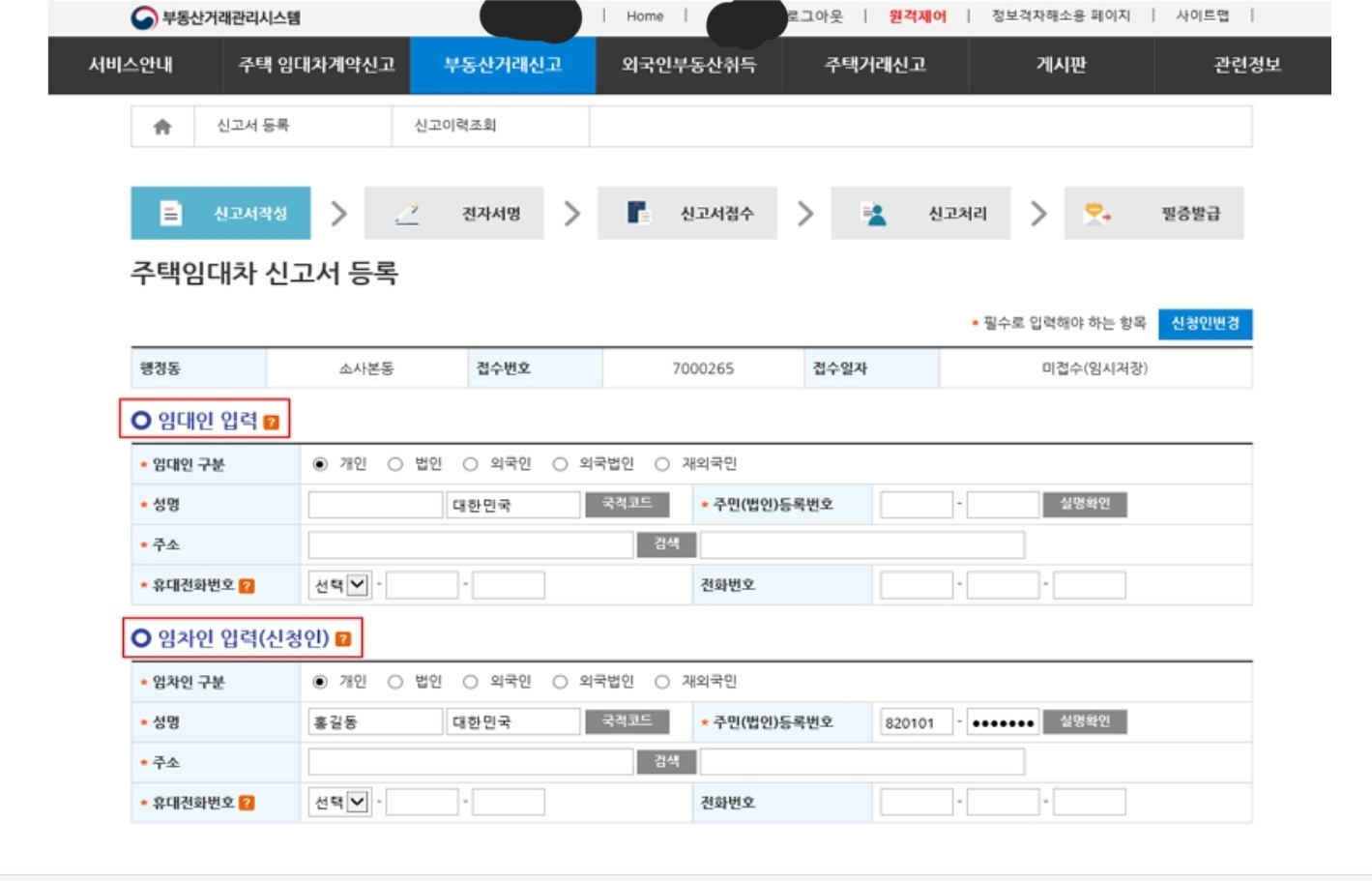The image size is (1372, 881).
Task: Click the 부동산거래관리시스템 logo
Action: pos(216,16)
